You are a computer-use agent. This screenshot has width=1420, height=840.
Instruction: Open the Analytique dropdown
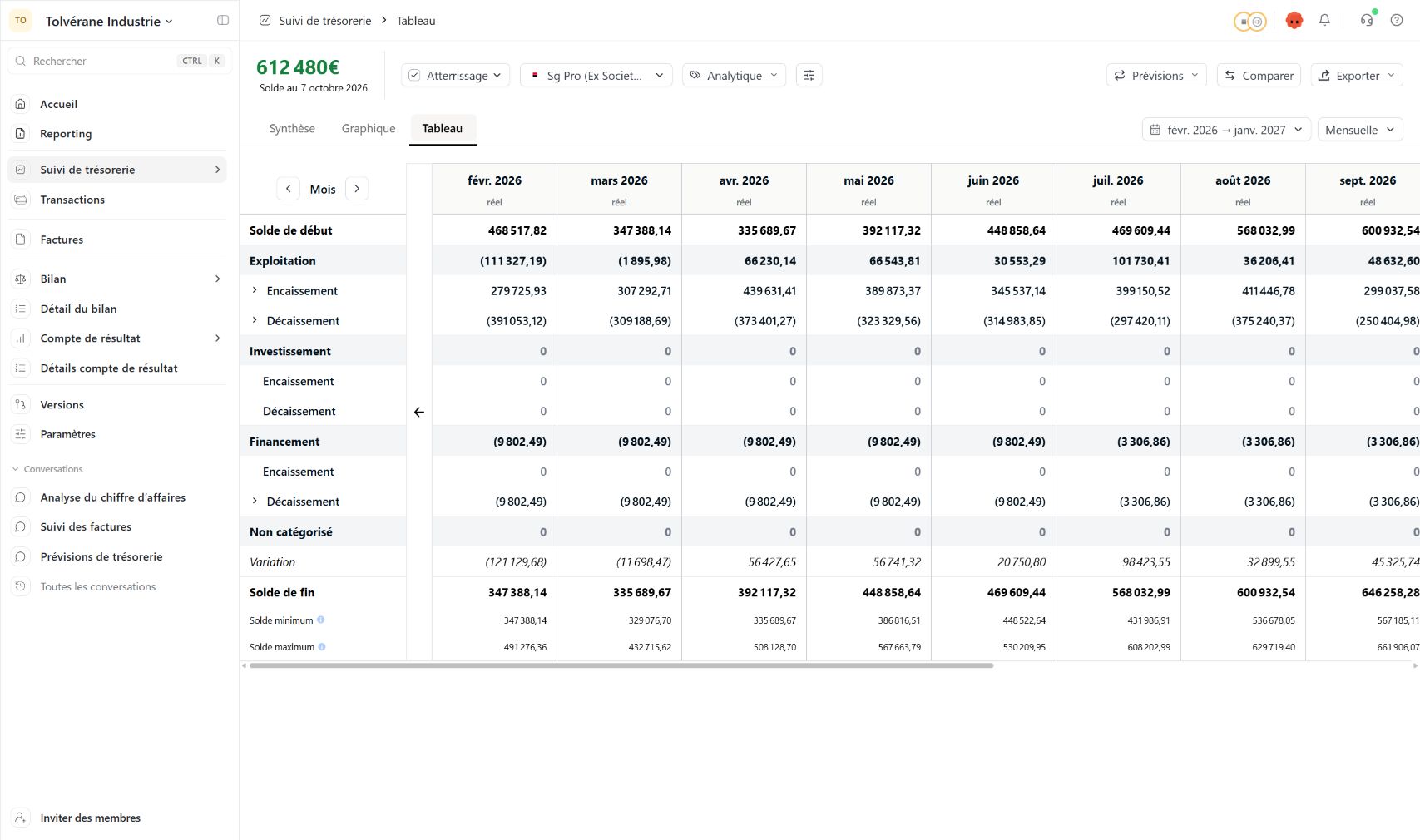point(734,75)
